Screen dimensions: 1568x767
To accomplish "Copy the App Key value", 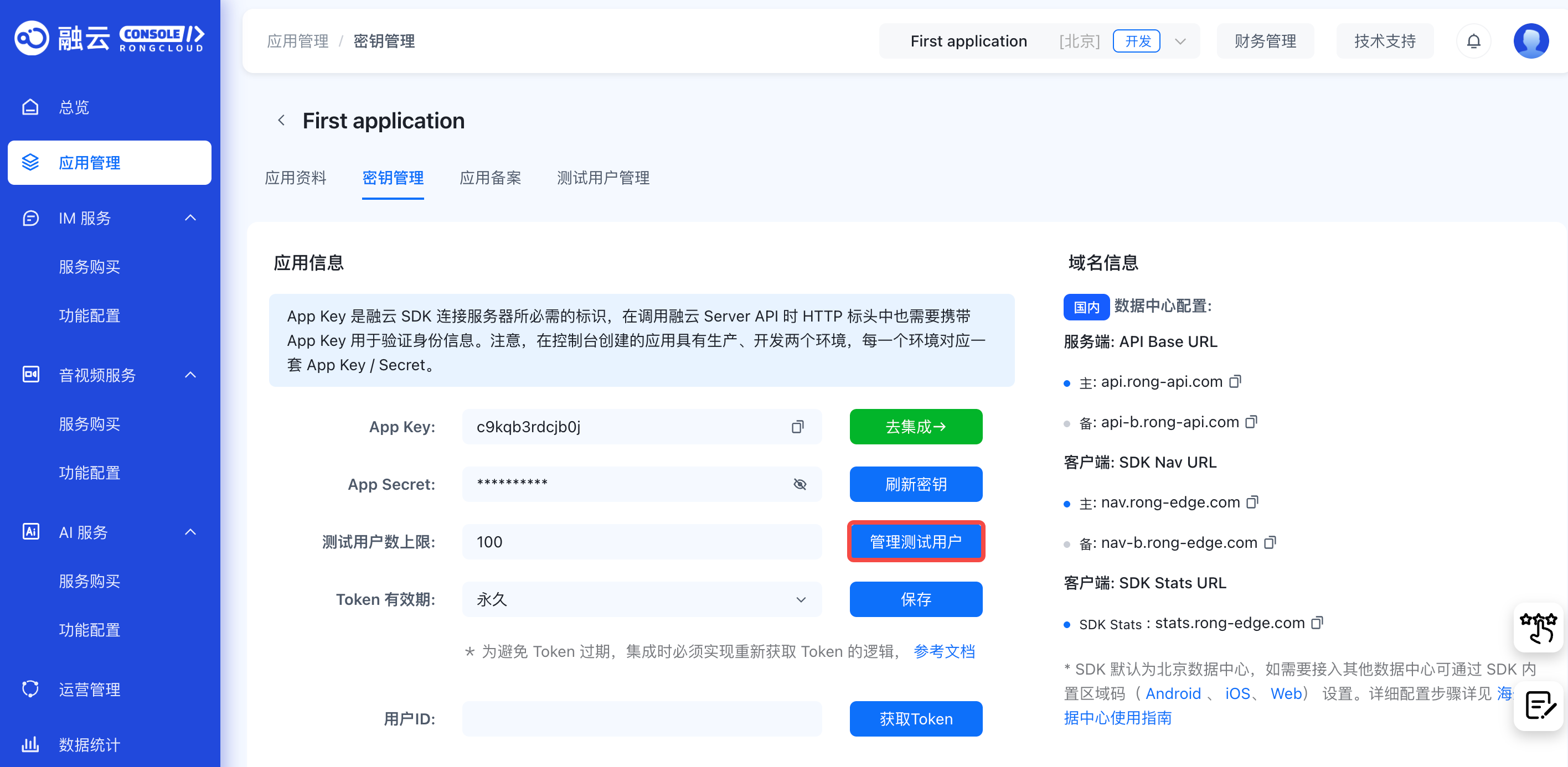I will [797, 427].
